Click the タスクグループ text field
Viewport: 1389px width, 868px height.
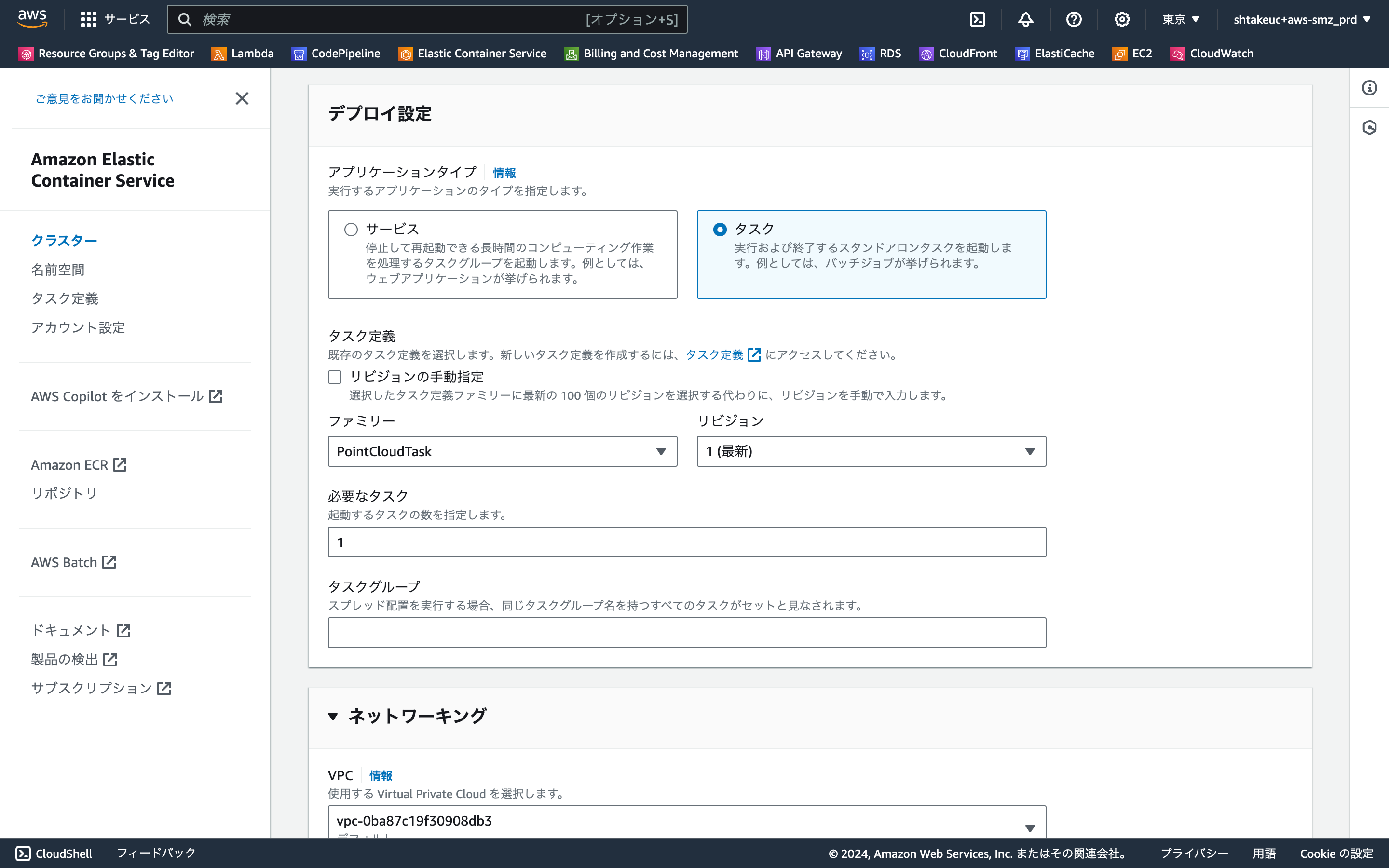click(687, 633)
